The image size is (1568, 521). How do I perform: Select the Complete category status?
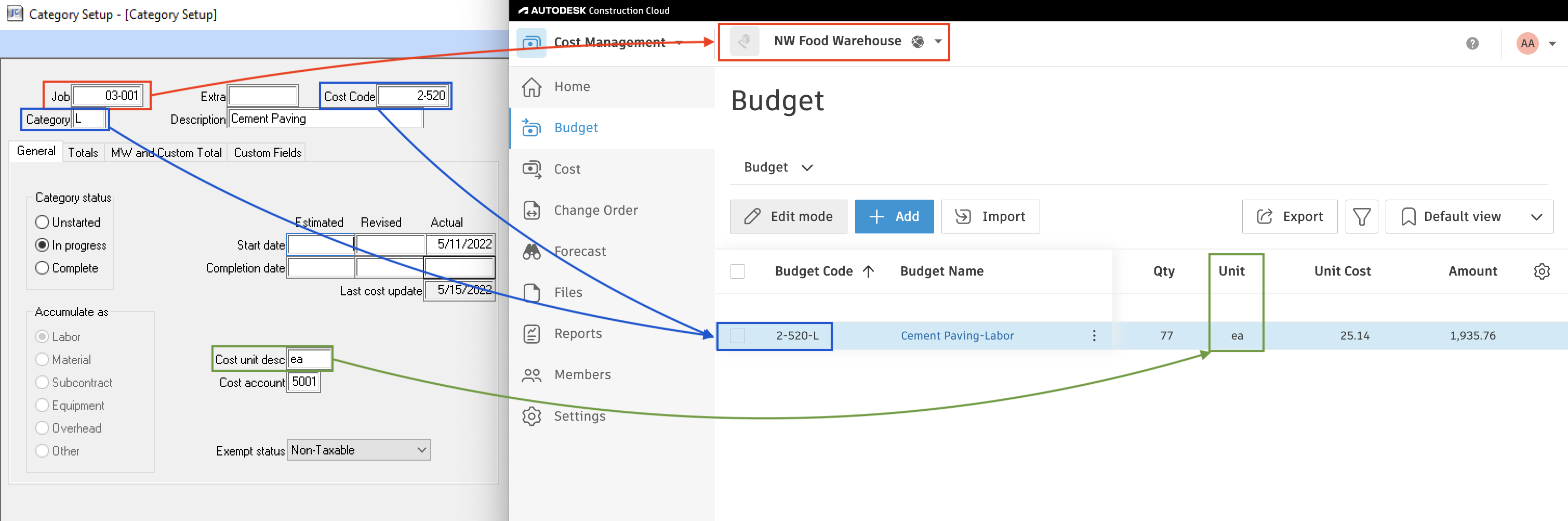tap(42, 267)
